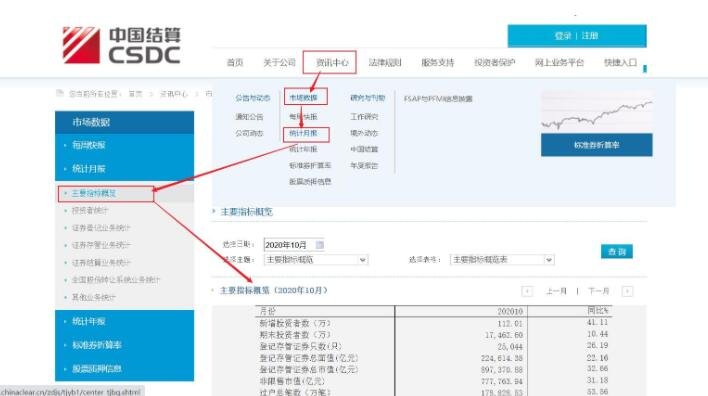Click 首页 in the breadcrumb trail

(135, 94)
